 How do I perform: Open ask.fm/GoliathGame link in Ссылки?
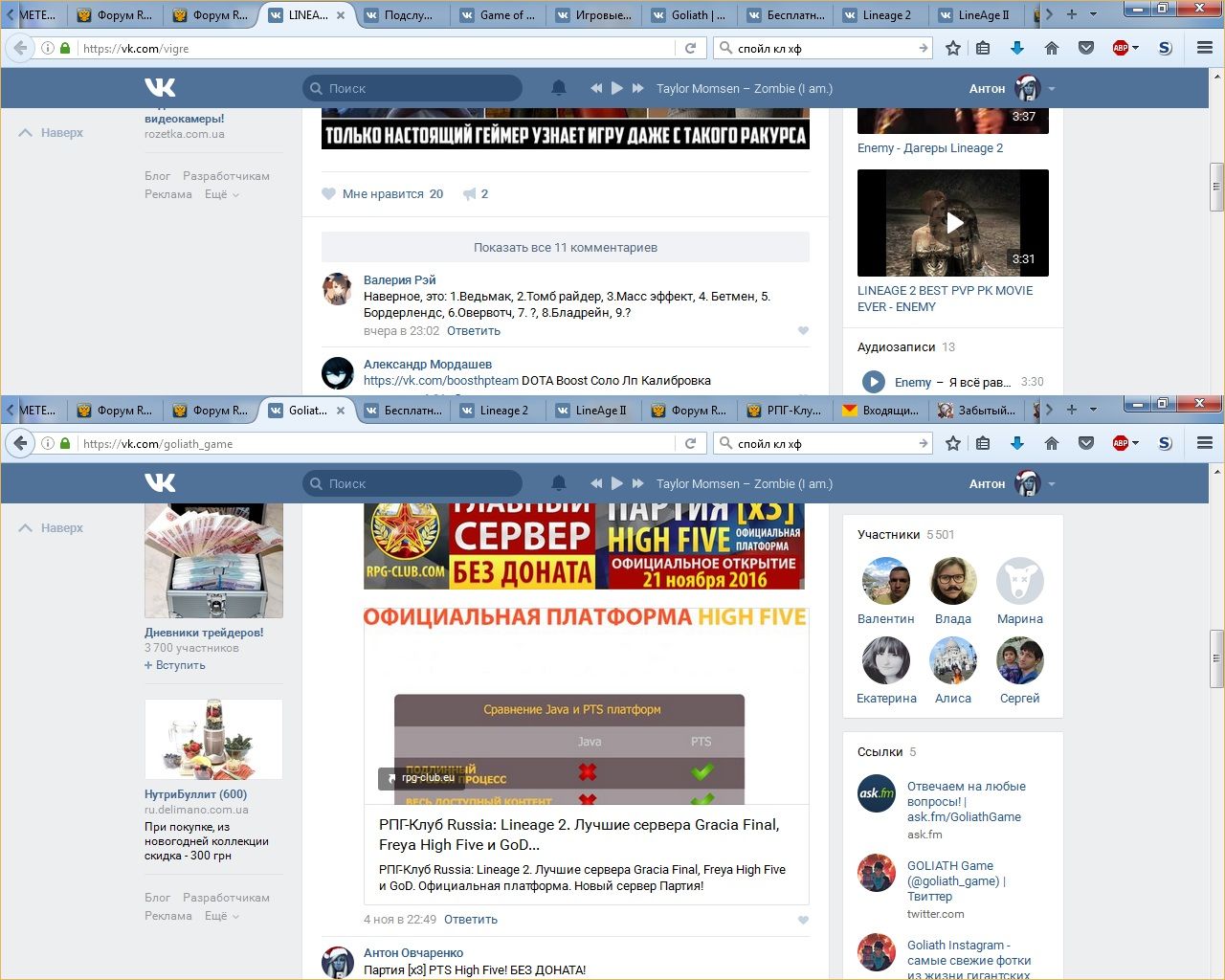click(966, 802)
